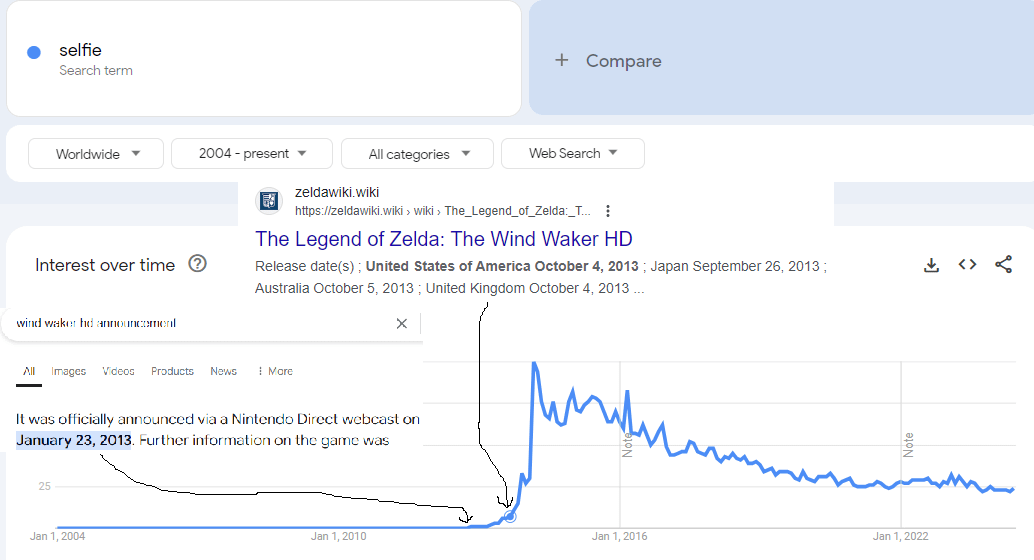This screenshot has height=560, width=1034.
Task: Open the Web Search type dropdown
Action: pyautogui.click(x=572, y=154)
